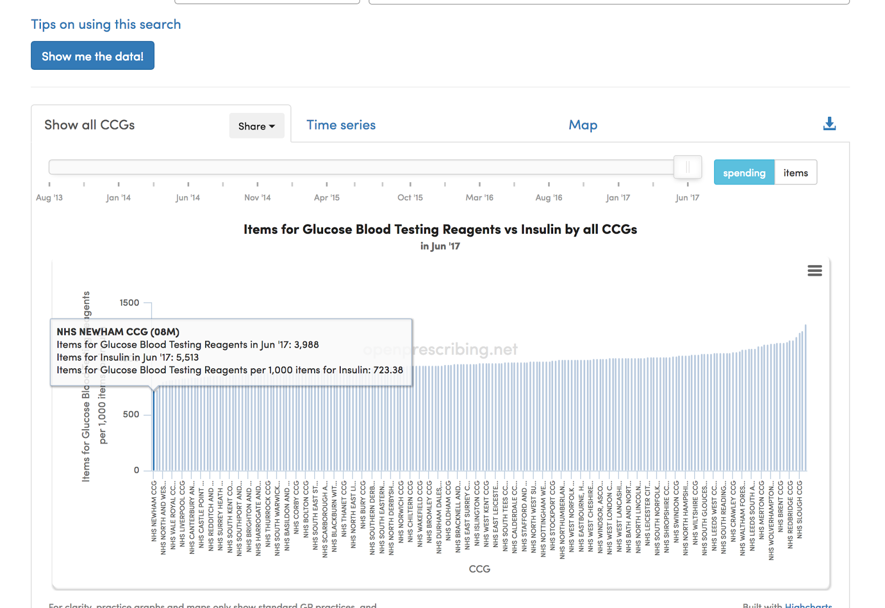Toggle the chart to spending
885x608 pixels.
(744, 173)
